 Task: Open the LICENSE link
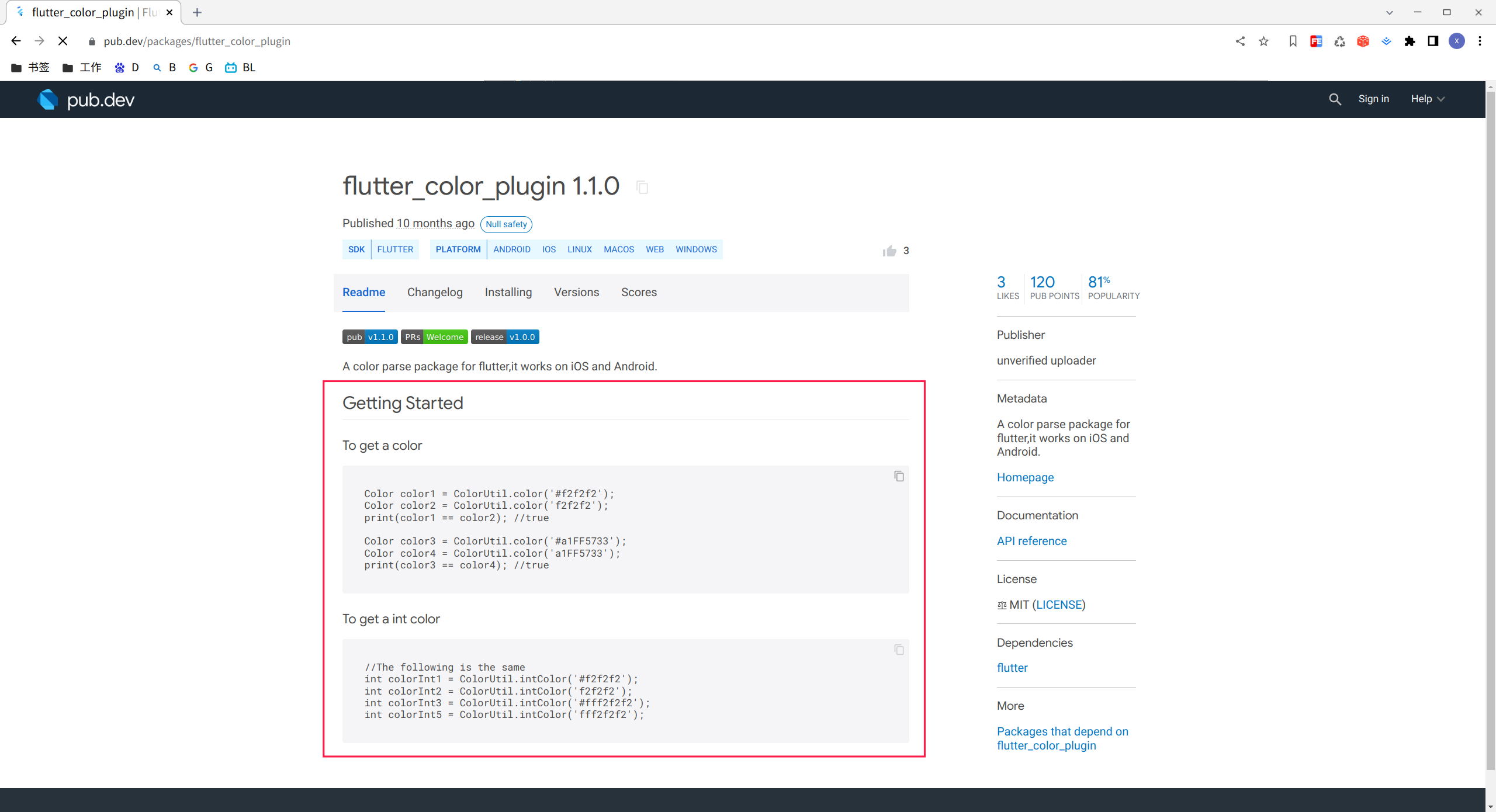click(x=1059, y=605)
